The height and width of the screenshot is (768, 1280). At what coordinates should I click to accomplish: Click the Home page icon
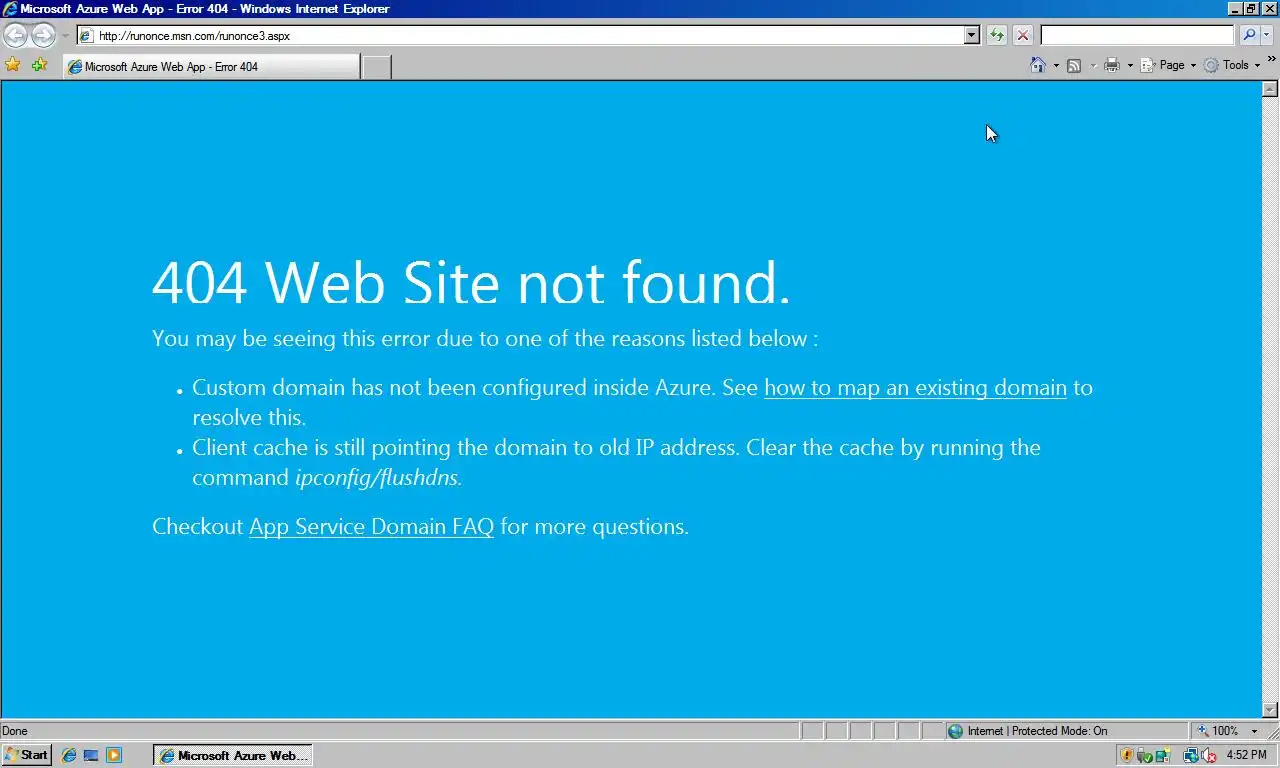coord(1038,65)
